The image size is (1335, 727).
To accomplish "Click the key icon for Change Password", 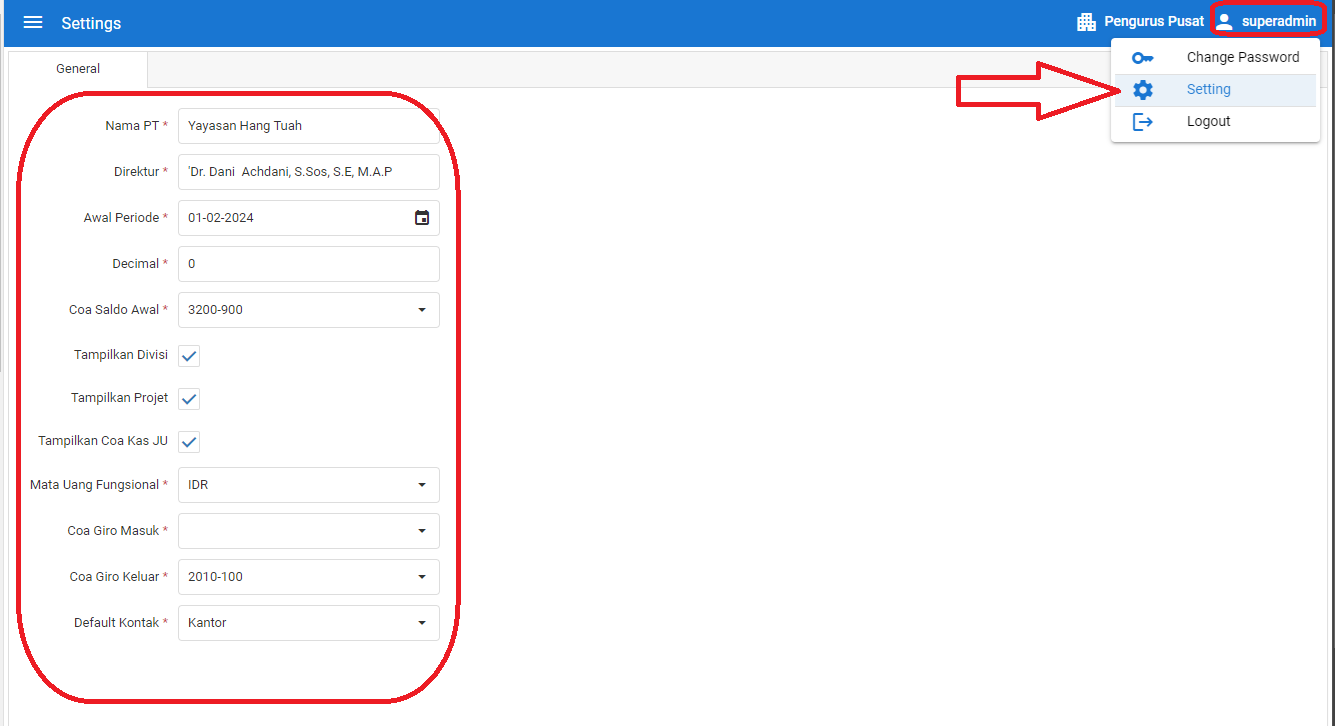I will pyautogui.click(x=1142, y=58).
